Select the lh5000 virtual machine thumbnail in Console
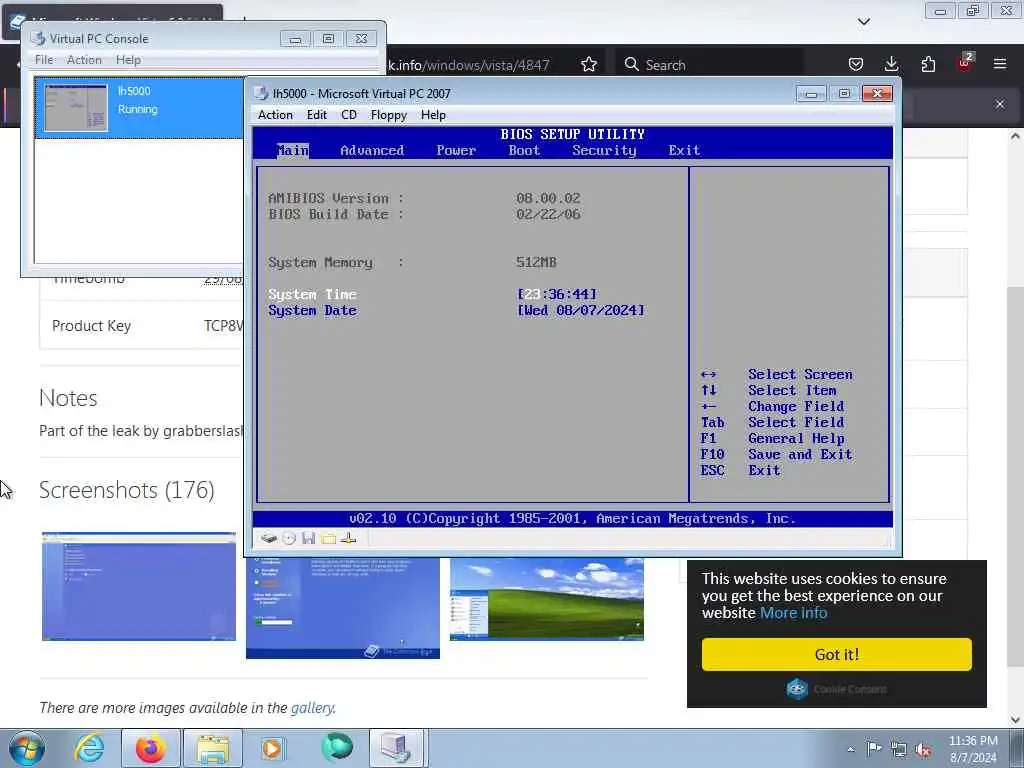This screenshot has width=1024, height=768. (x=76, y=107)
